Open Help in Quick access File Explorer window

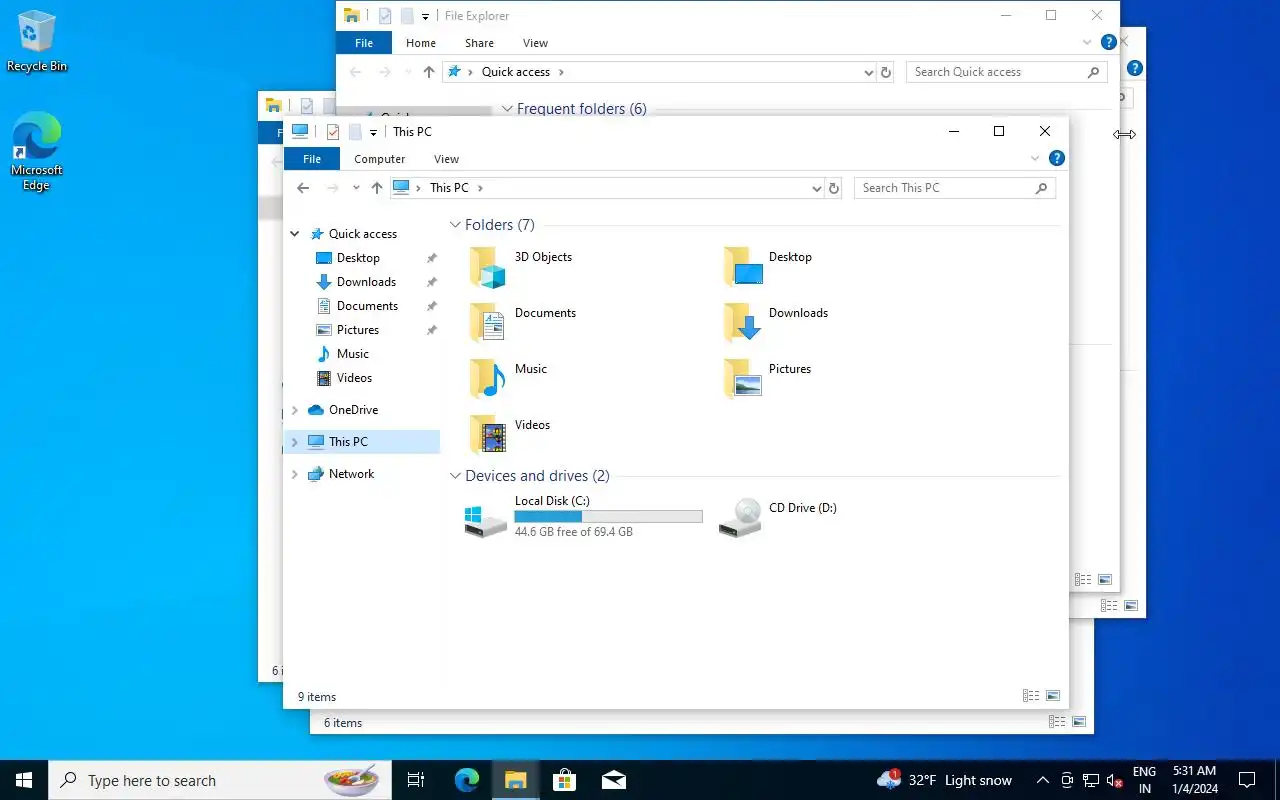pos(1108,42)
